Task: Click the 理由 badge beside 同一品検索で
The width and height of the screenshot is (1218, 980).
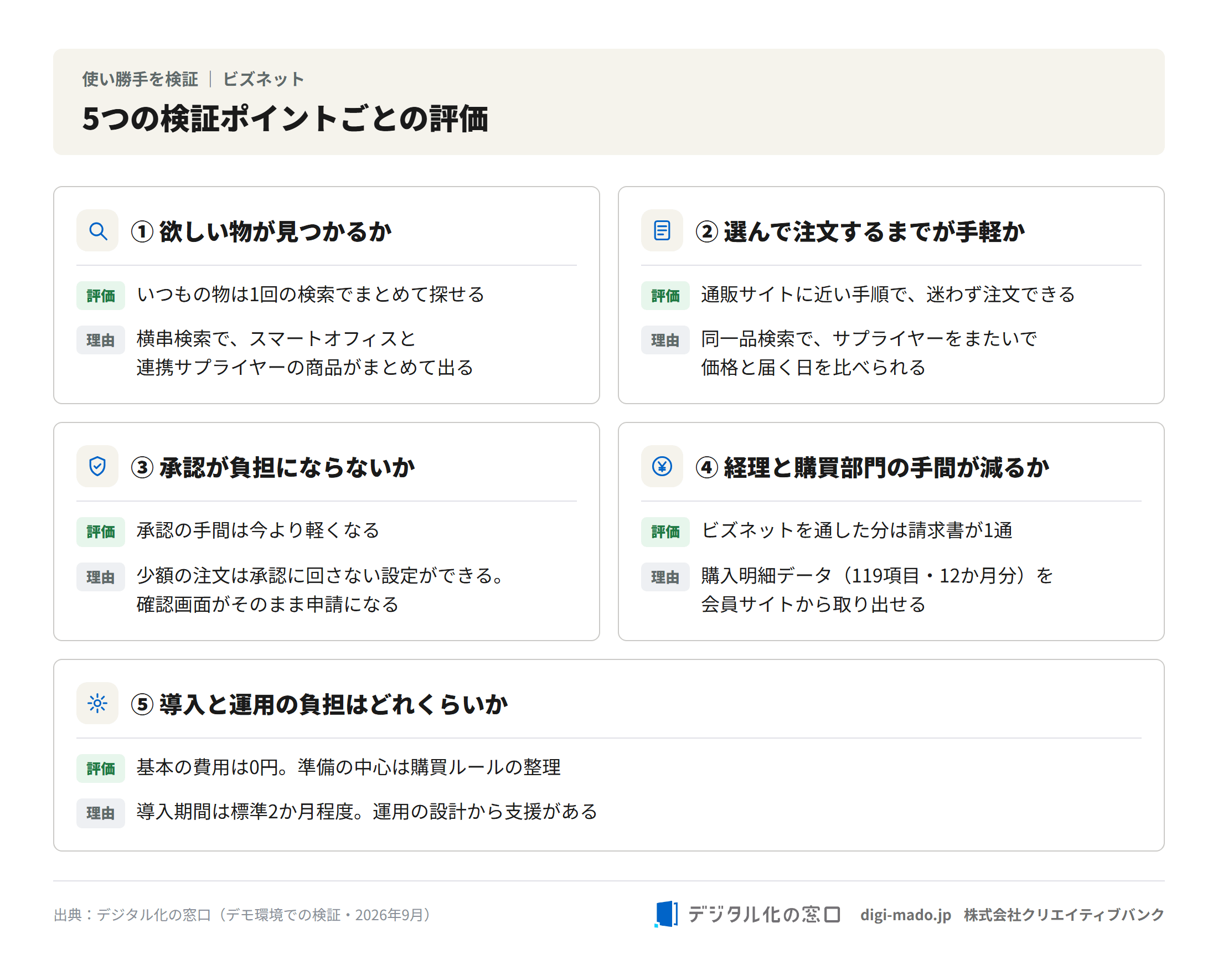Action: click(665, 340)
